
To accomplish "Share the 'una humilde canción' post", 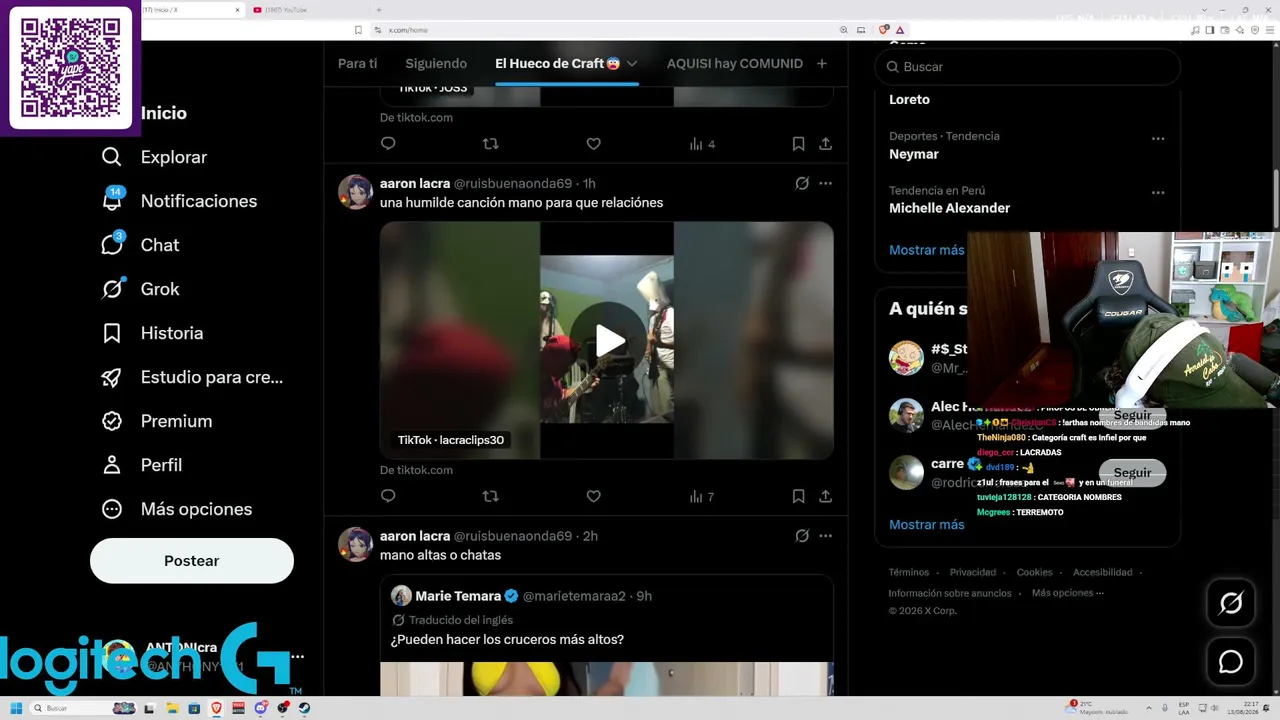I will click(x=826, y=496).
